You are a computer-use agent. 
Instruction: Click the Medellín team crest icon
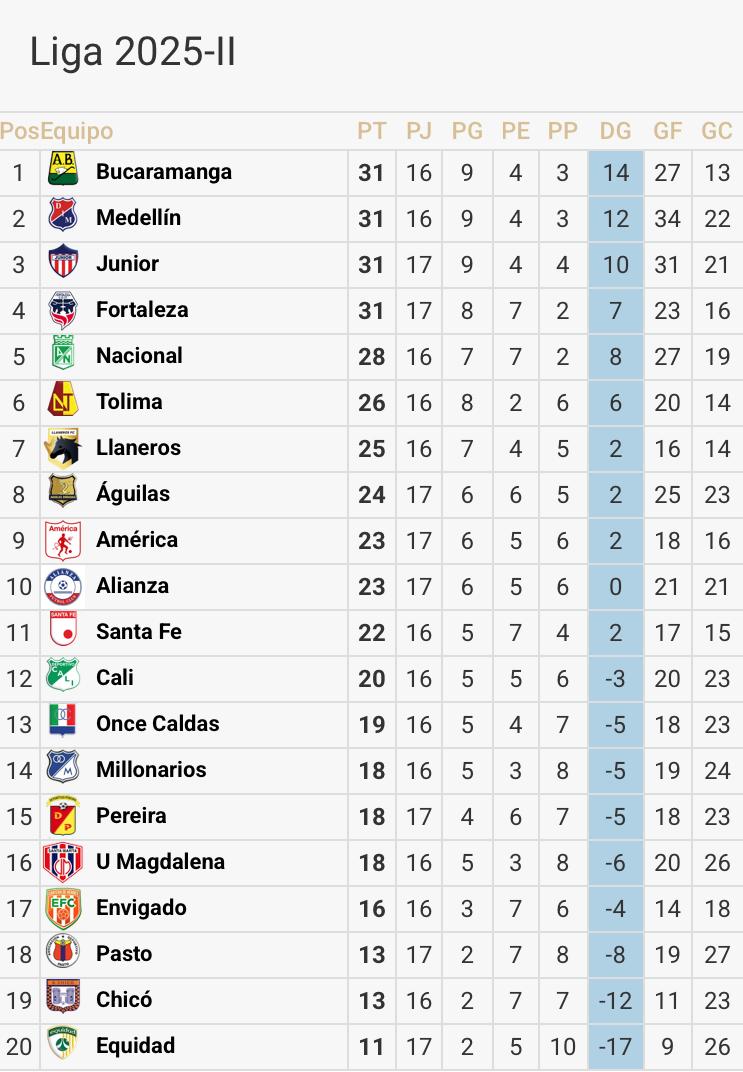63,214
